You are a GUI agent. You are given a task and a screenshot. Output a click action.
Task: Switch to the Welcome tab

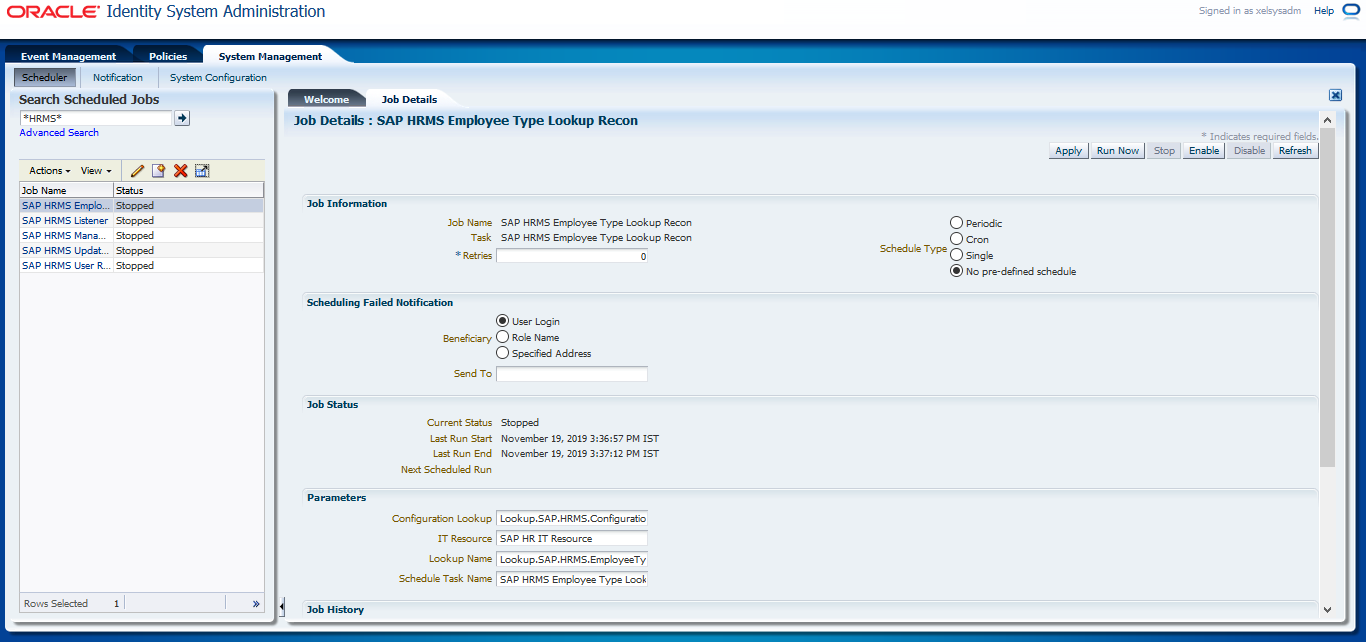326,99
